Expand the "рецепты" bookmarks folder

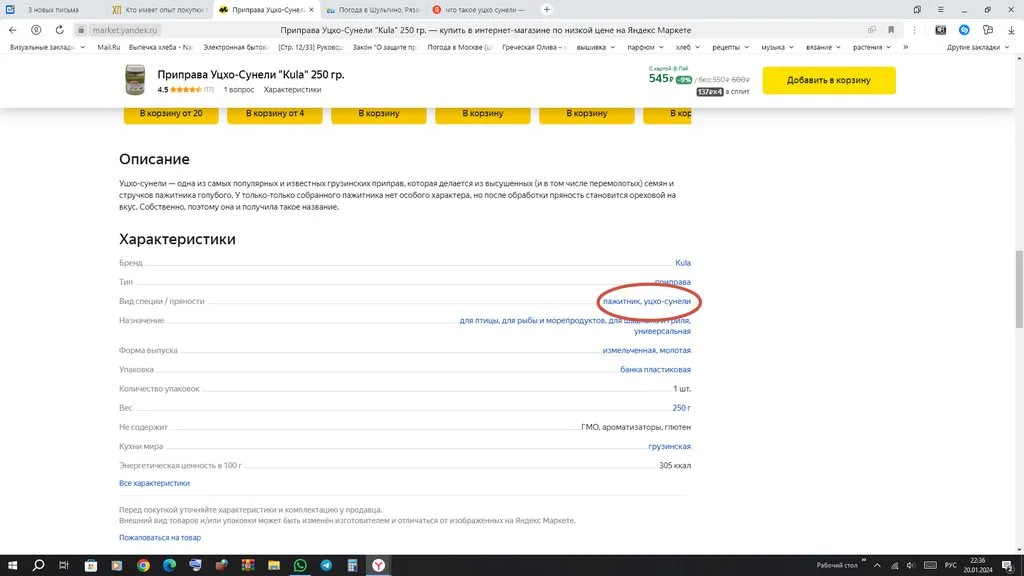[730, 47]
